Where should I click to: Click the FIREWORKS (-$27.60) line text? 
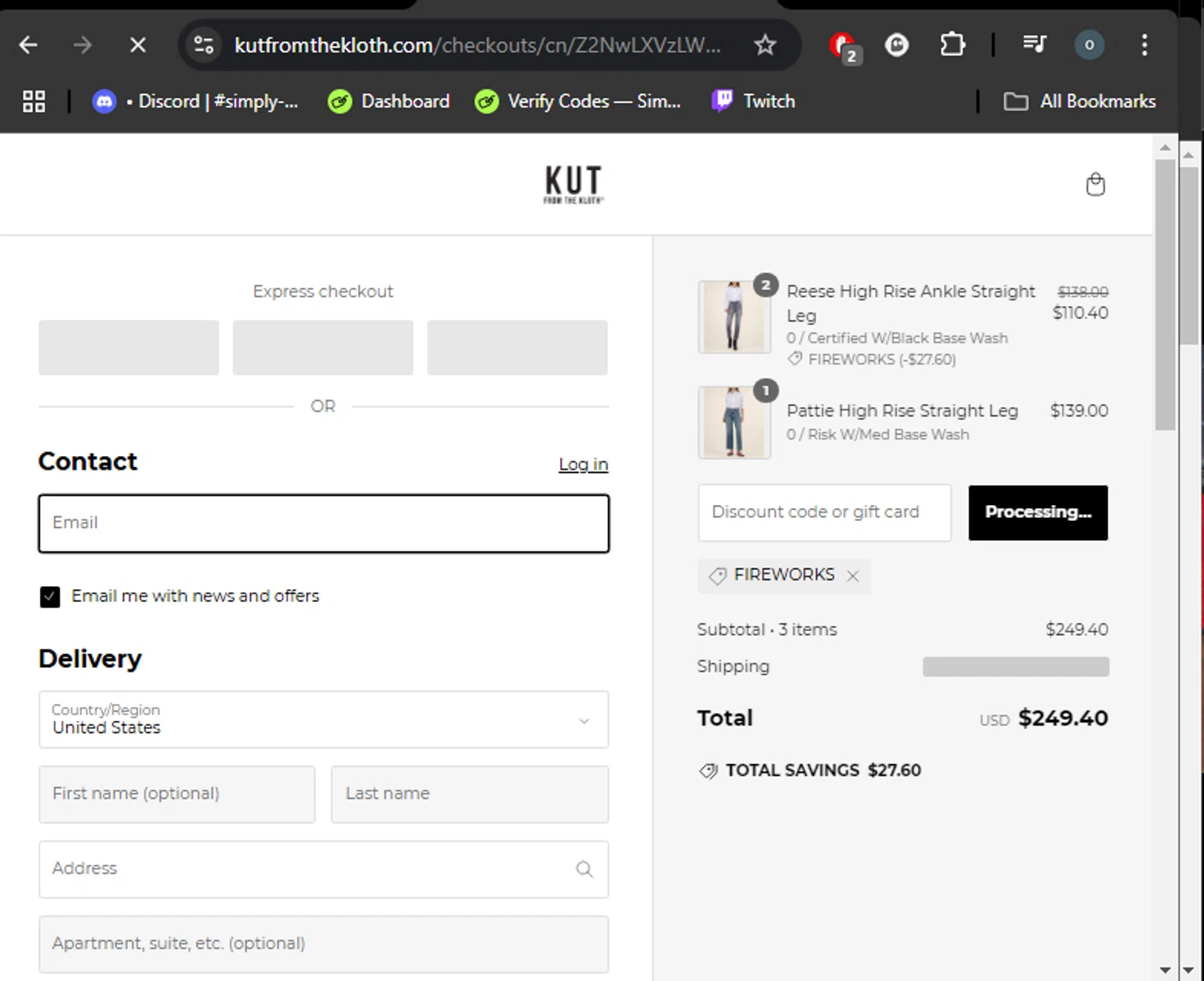[881, 359]
